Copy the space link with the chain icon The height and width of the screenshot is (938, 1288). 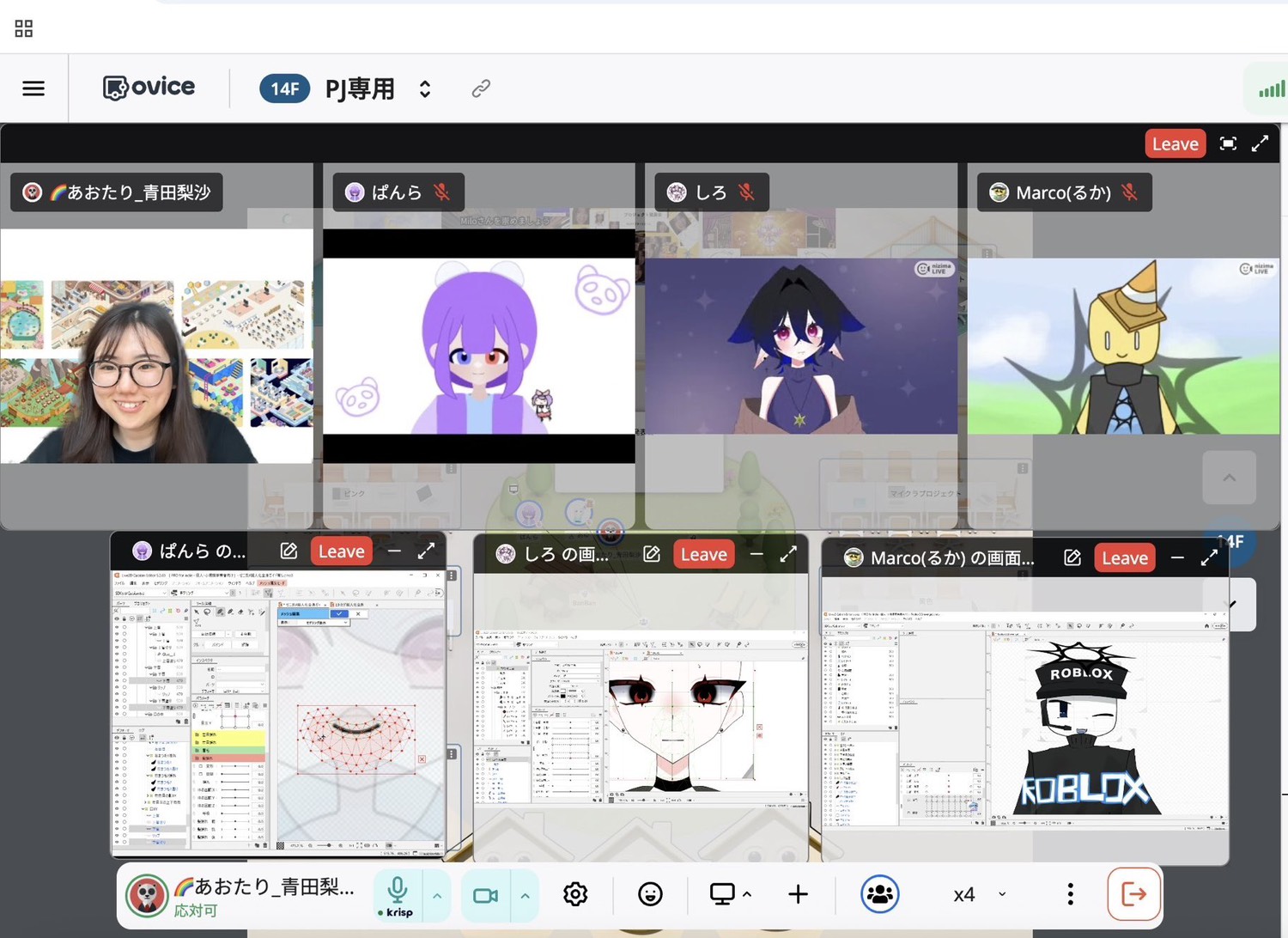481,88
